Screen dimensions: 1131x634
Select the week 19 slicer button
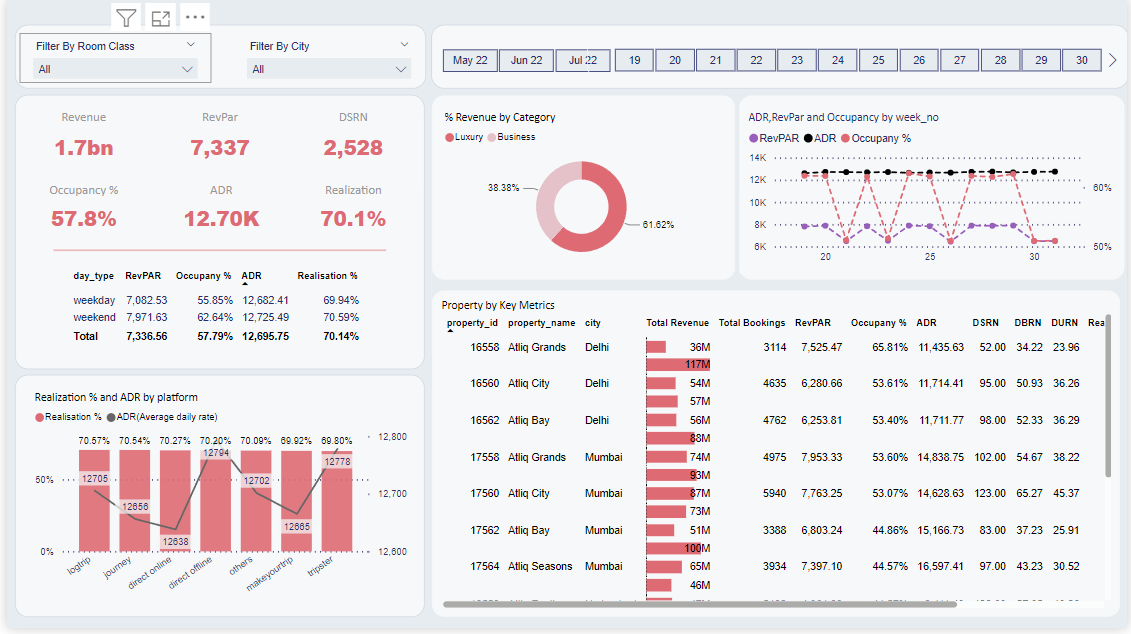coord(634,60)
